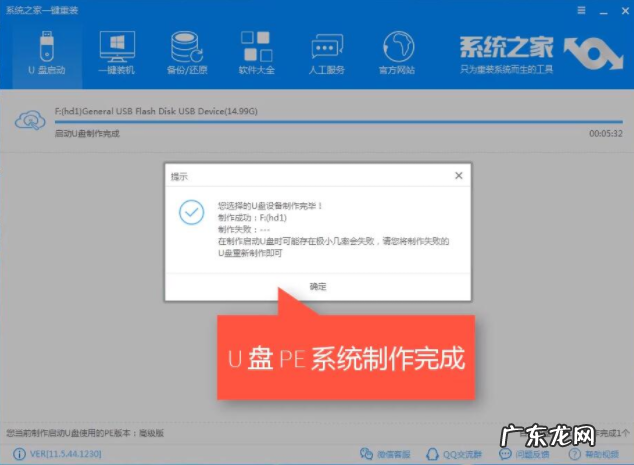Click the blue checkmark success icon
Image resolution: width=634 pixels, height=465 pixels.
pyautogui.click(x=191, y=212)
